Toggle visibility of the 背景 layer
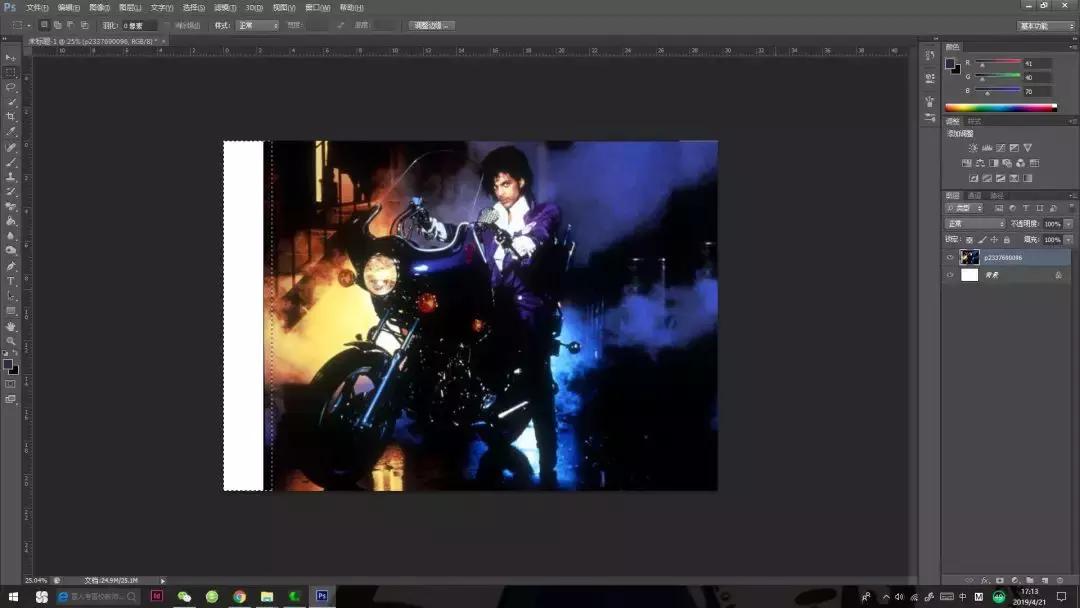 [950, 274]
